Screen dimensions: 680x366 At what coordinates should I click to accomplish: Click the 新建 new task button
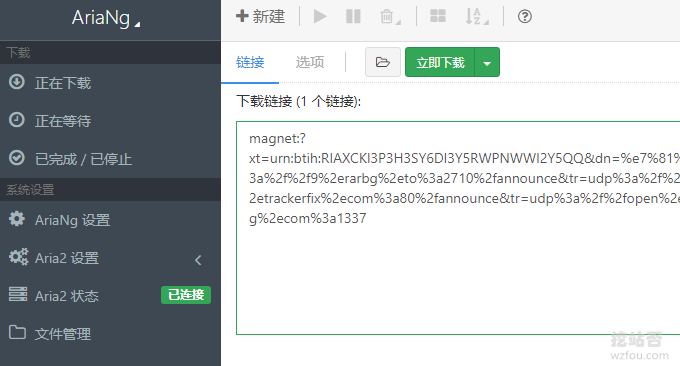260,17
